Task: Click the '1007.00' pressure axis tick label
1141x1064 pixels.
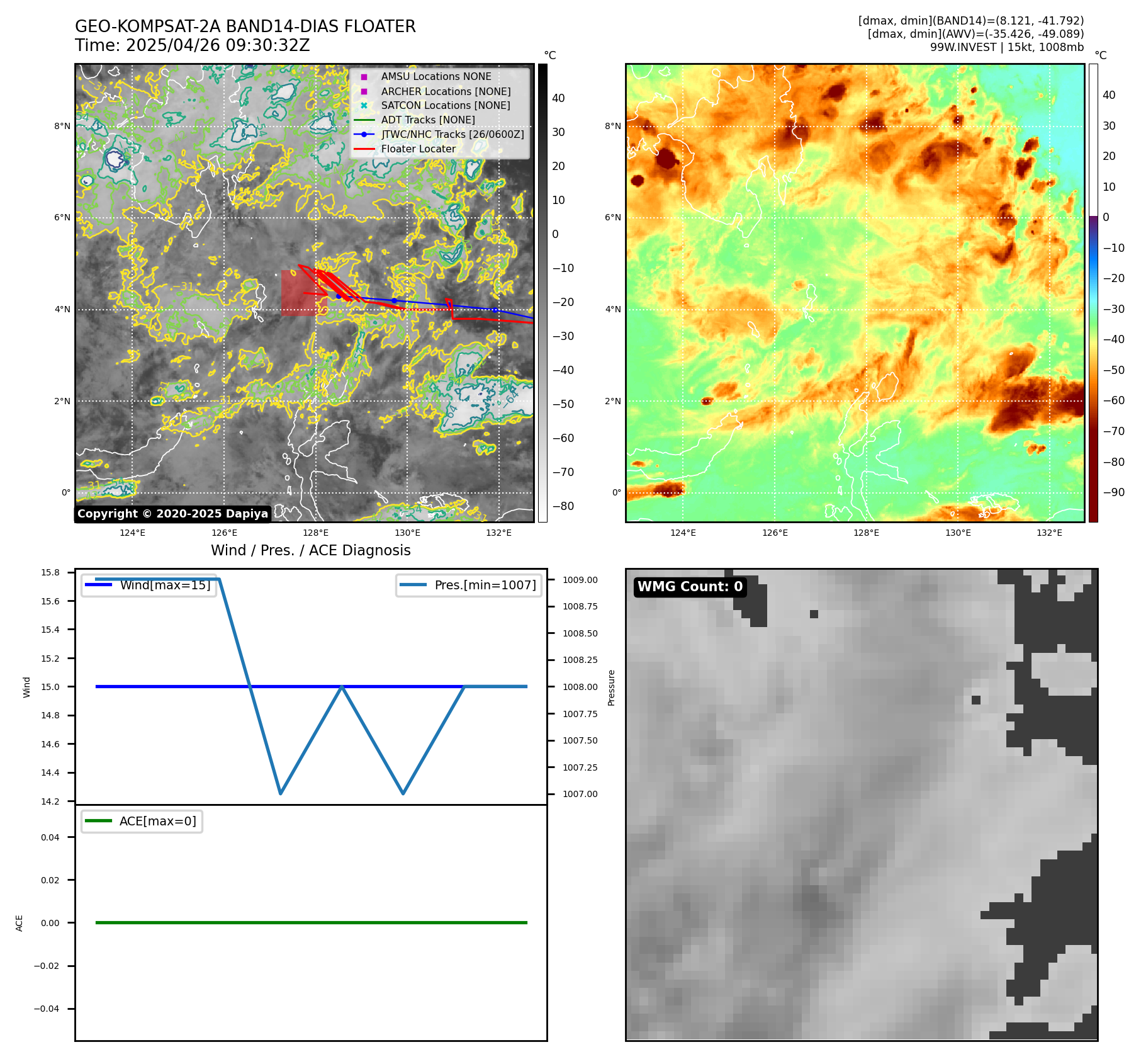Action: pos(580,794)
